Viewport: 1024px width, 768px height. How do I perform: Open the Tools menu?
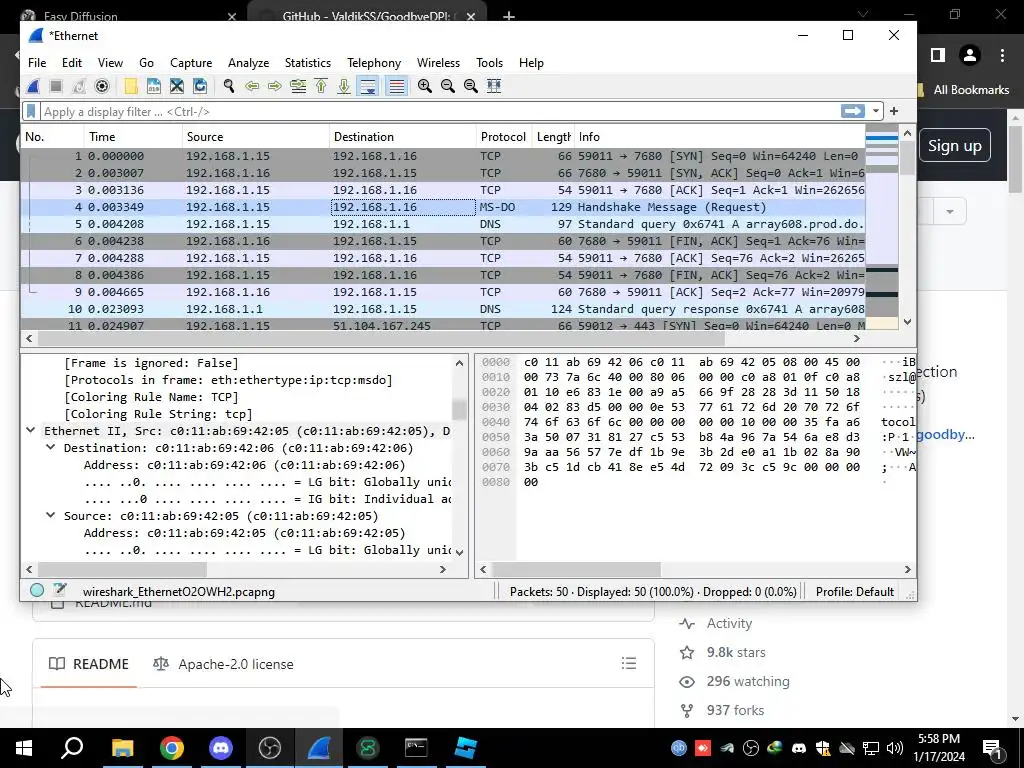coord(489,63)
